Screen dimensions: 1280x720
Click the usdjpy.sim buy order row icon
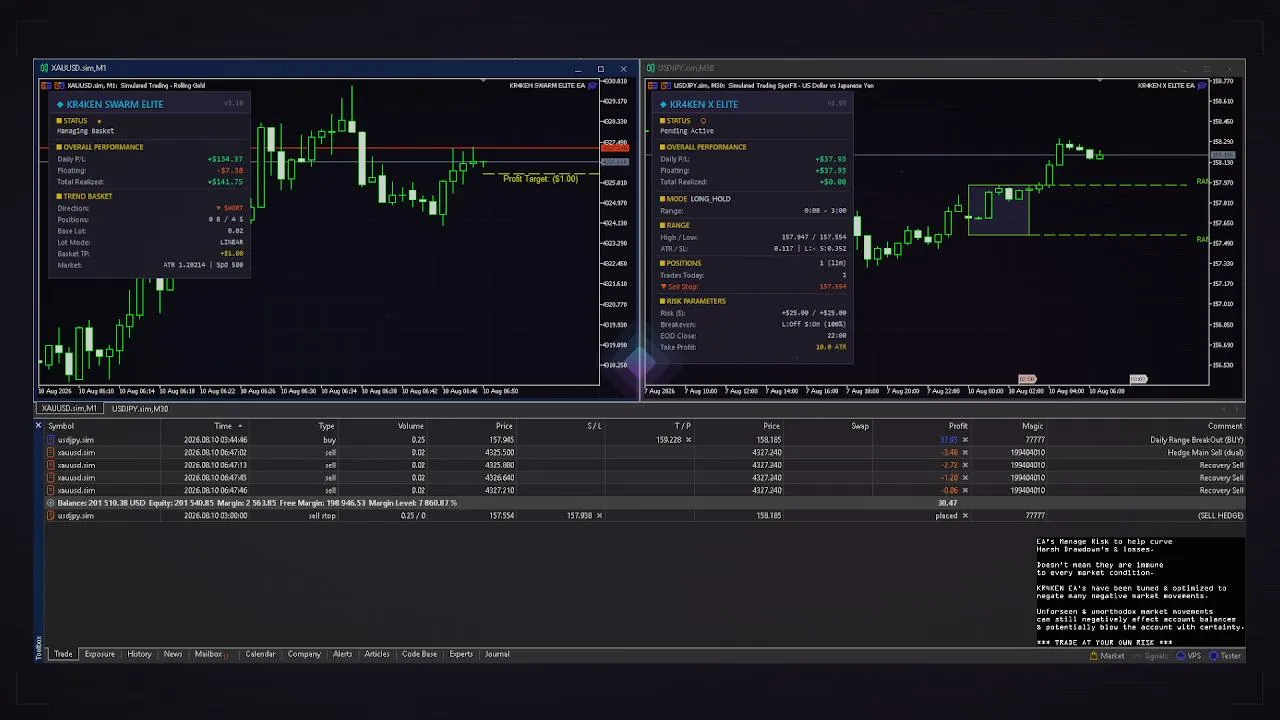[x=51, y=440]
